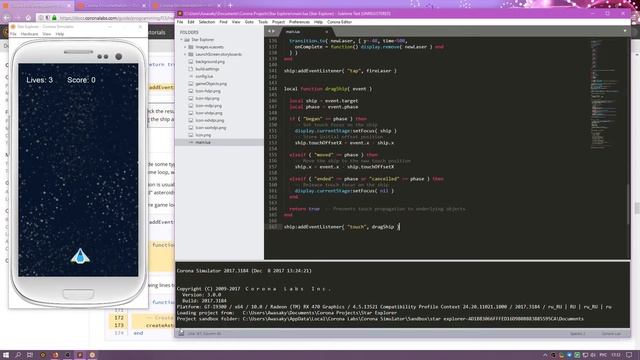640x360 pixels.
Task: Select Icon.png in the sidebar
Action: click(203, 135)
